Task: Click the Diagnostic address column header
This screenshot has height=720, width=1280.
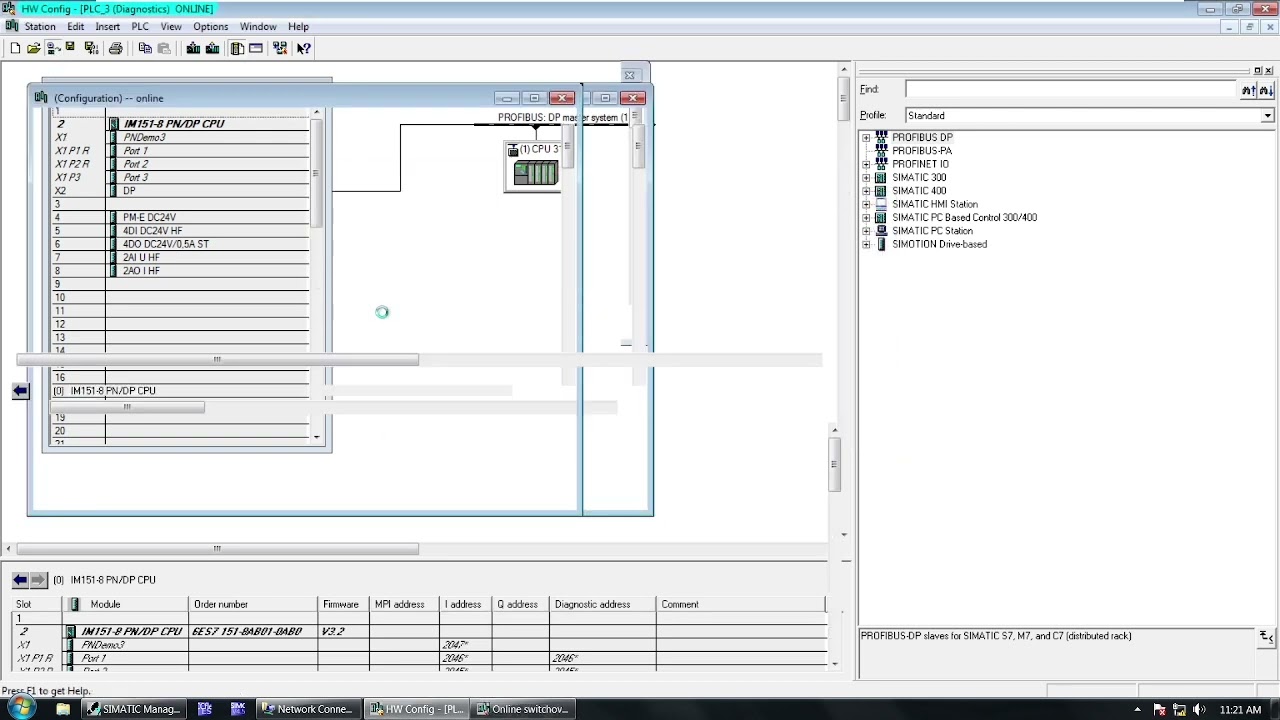Action: pyautogui.click(x=602, y=604)
